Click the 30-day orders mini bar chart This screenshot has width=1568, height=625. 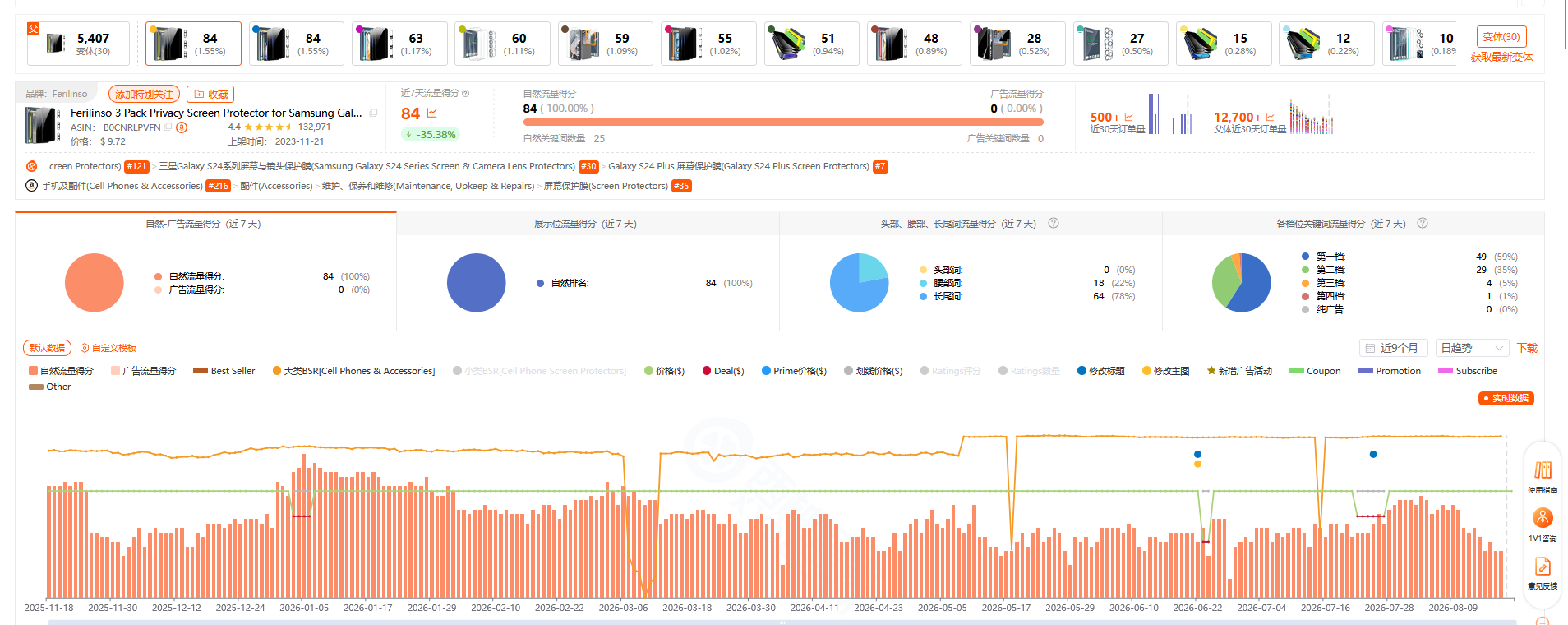(1170, 113)
